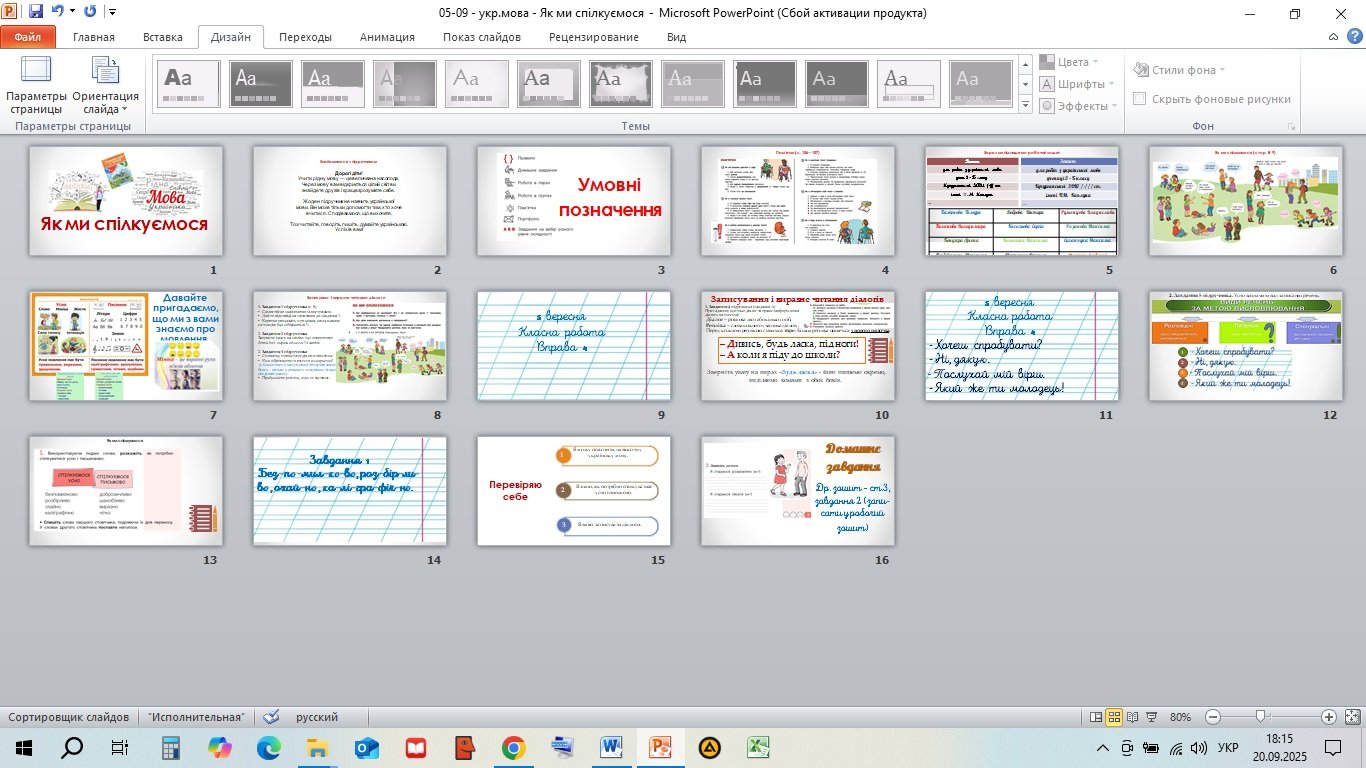1366x768 pixels.
Task: Click the zoom slider handle
Action: click(1262, 717)
